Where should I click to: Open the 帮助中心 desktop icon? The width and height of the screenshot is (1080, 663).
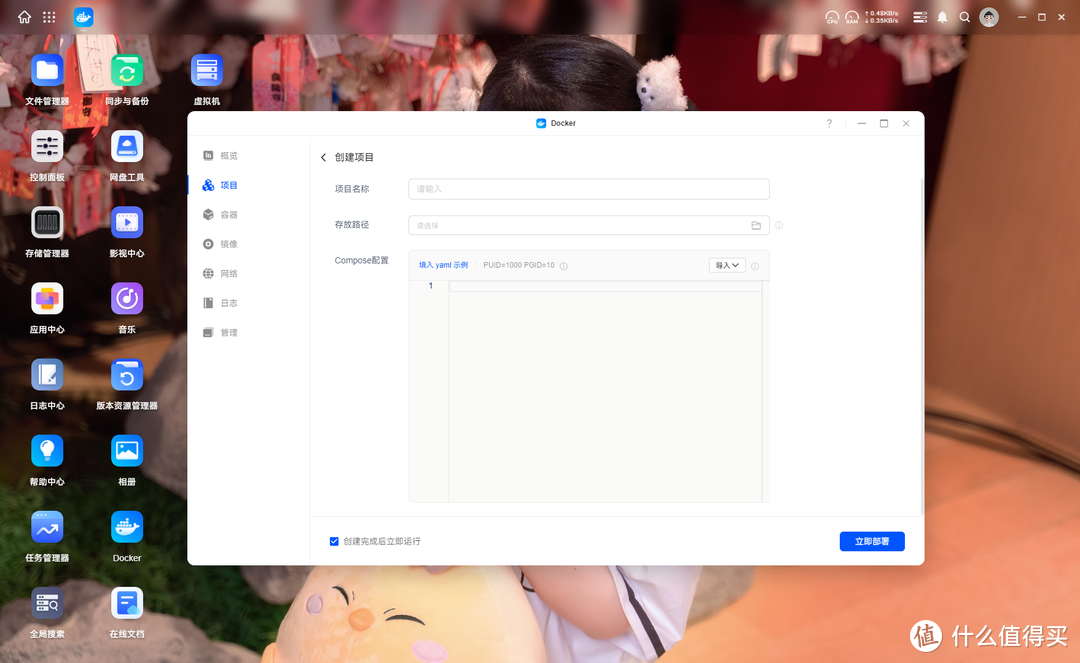[x=47, y=452]
